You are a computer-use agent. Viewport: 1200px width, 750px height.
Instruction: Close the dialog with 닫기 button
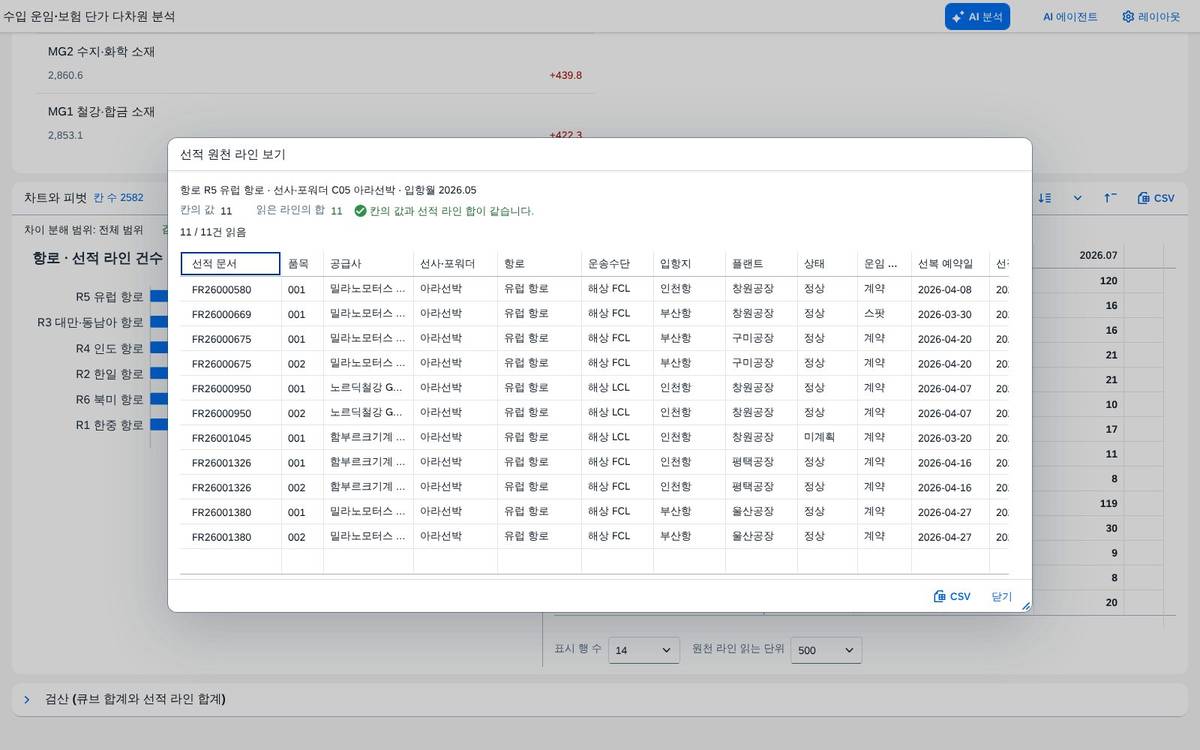1002,596
